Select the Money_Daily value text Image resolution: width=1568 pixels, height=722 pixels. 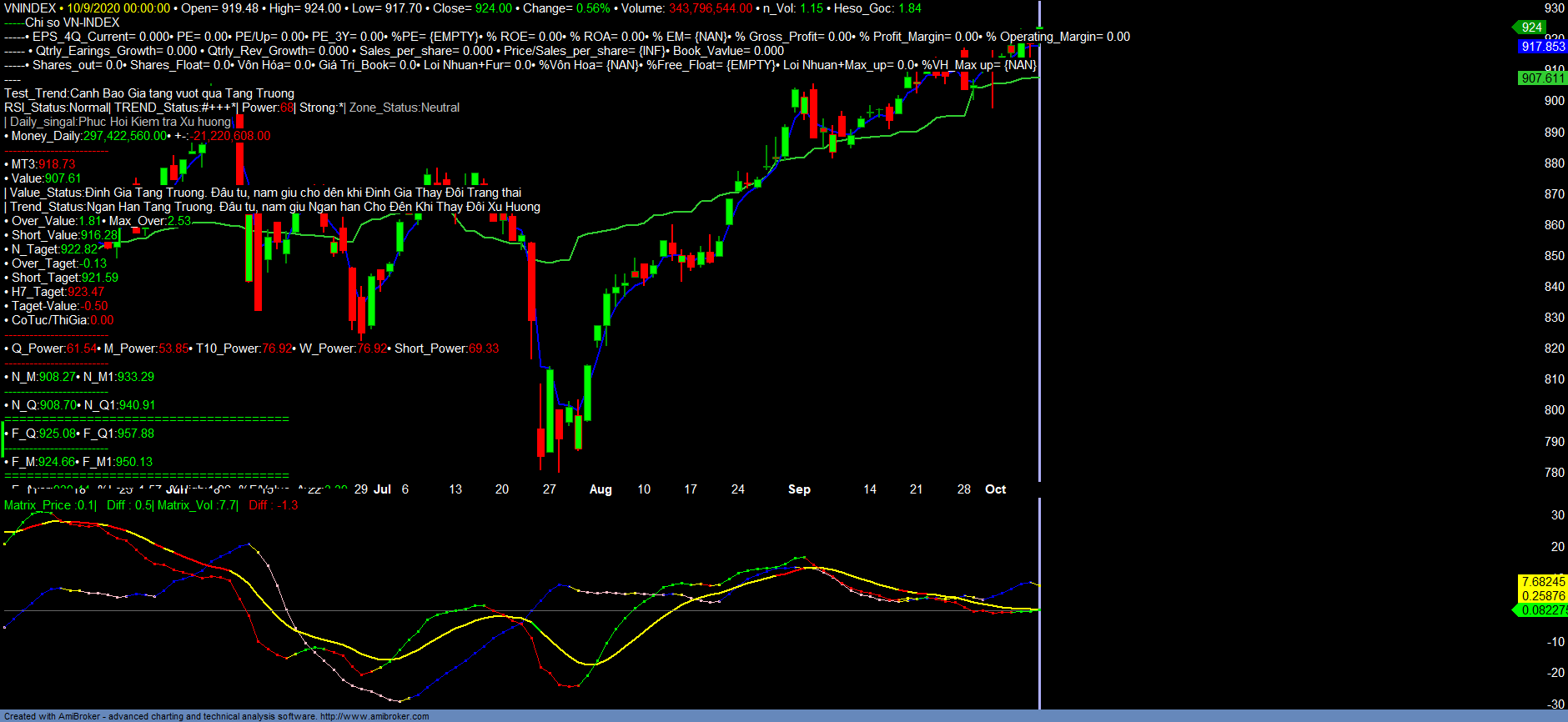click(89, 136)
